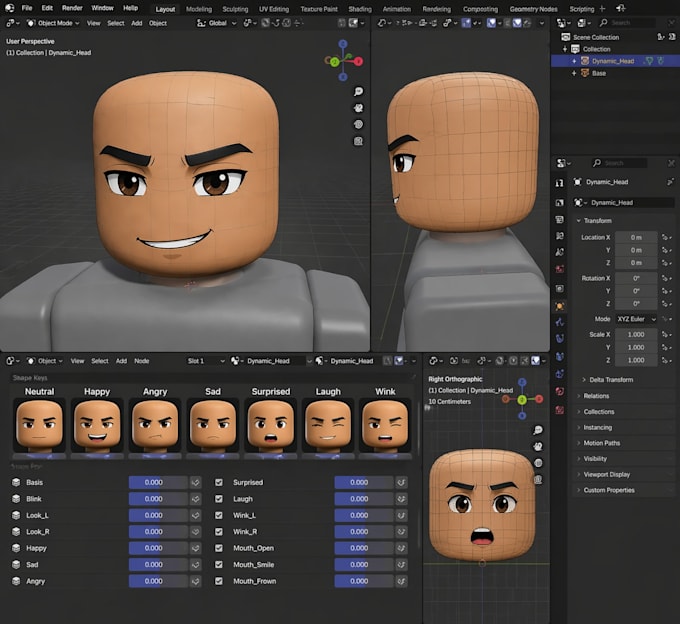680x624 pixels.
Task: Click the Happy shape key cube icon
Action: tap(16, 548)
